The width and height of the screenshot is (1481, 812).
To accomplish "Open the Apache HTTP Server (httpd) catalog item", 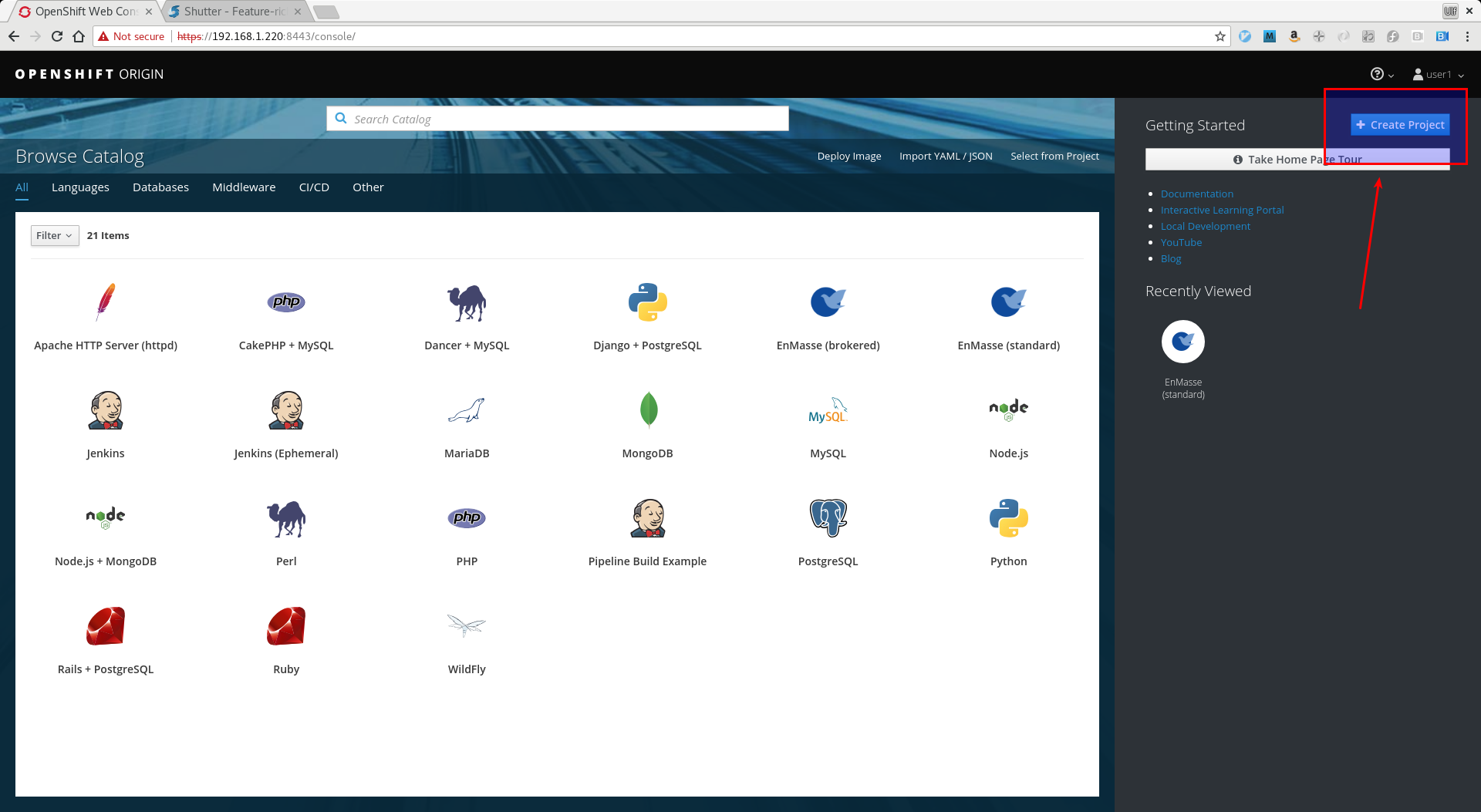I will (106, 316).
